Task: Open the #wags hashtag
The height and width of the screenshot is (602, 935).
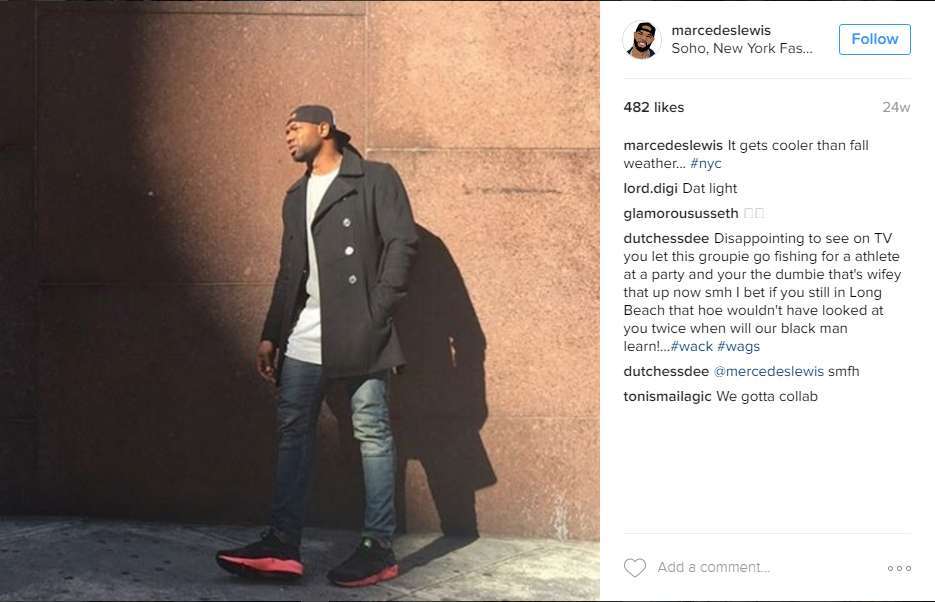Action: coord(738,346)
